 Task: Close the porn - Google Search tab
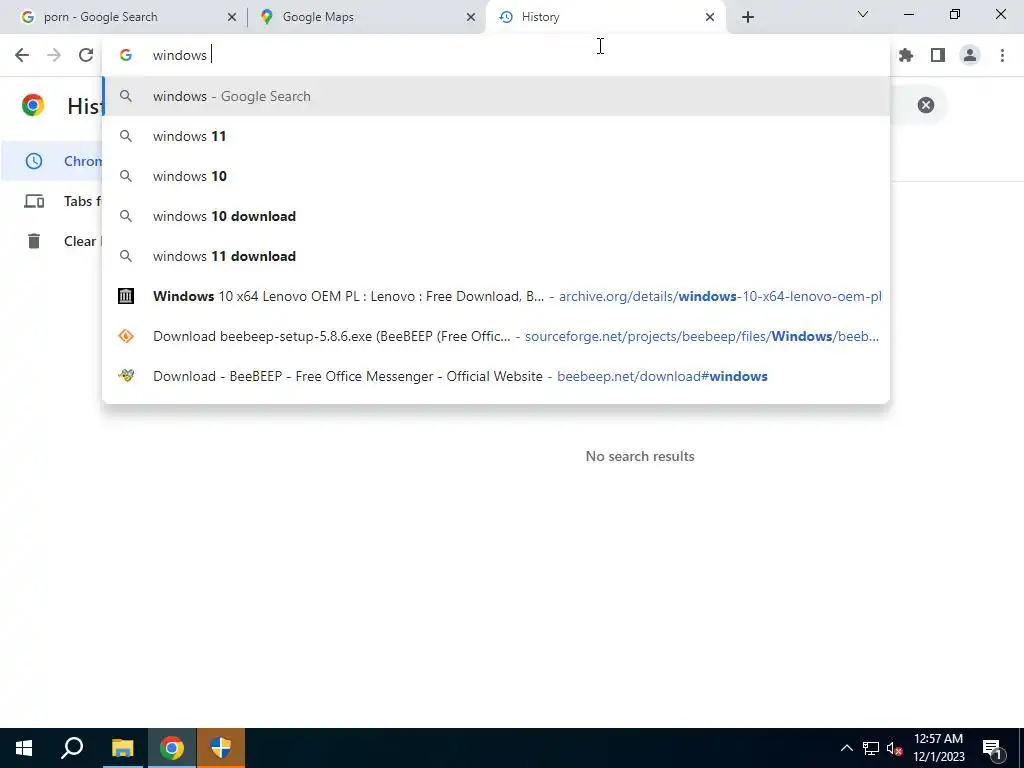click(231, 17)
